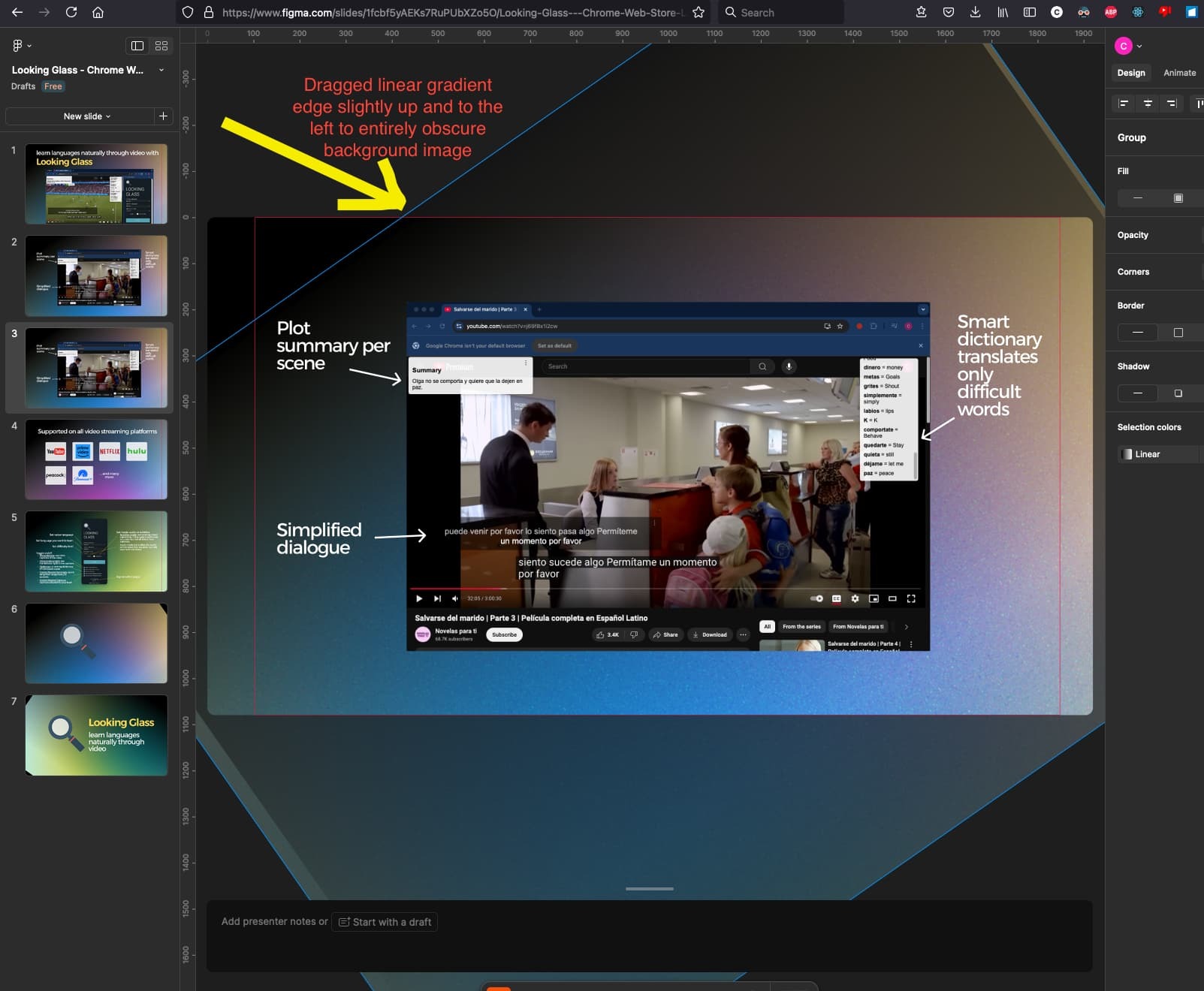Screen dimensions: 1204x991
Task: Open the binoculars-face extension icon
Action: (1084, 12)
